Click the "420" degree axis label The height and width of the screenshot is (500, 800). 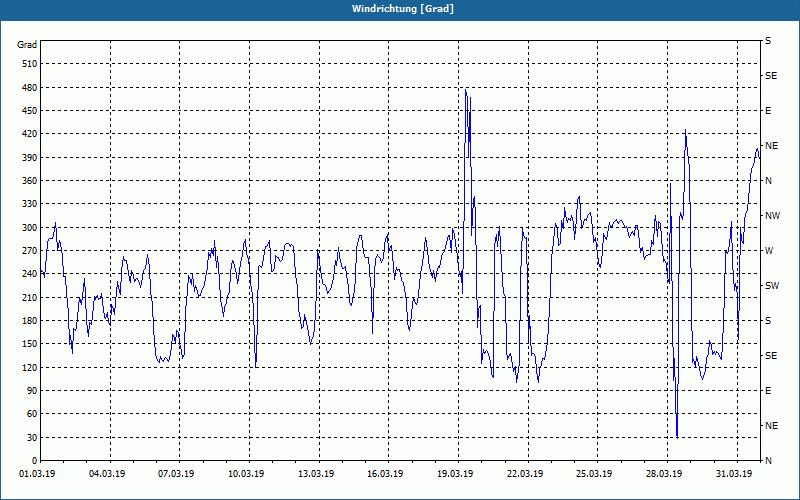pos(30,134)
